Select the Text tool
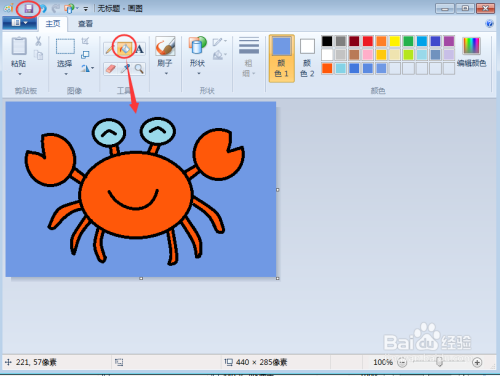 tap(139, 49)
